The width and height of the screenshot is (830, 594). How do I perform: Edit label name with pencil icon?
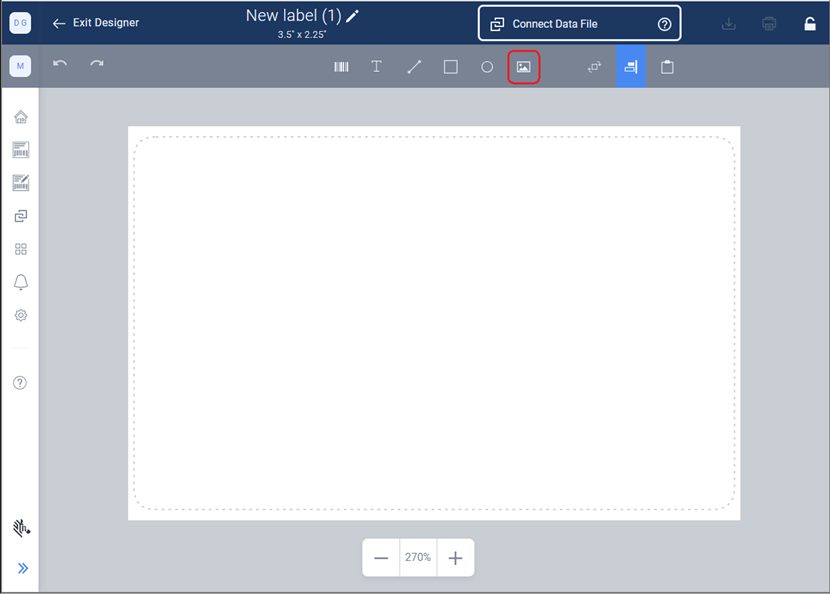352,16
